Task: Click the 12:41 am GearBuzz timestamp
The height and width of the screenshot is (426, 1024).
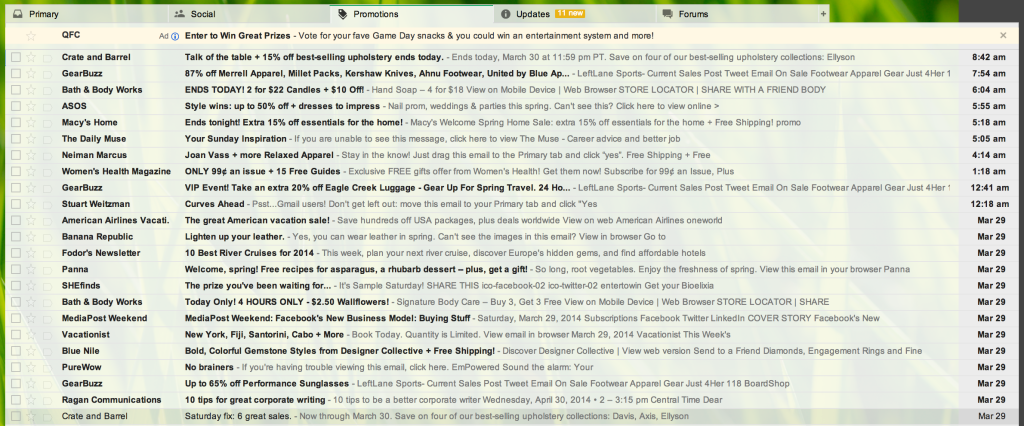Action: click(988, 188)
